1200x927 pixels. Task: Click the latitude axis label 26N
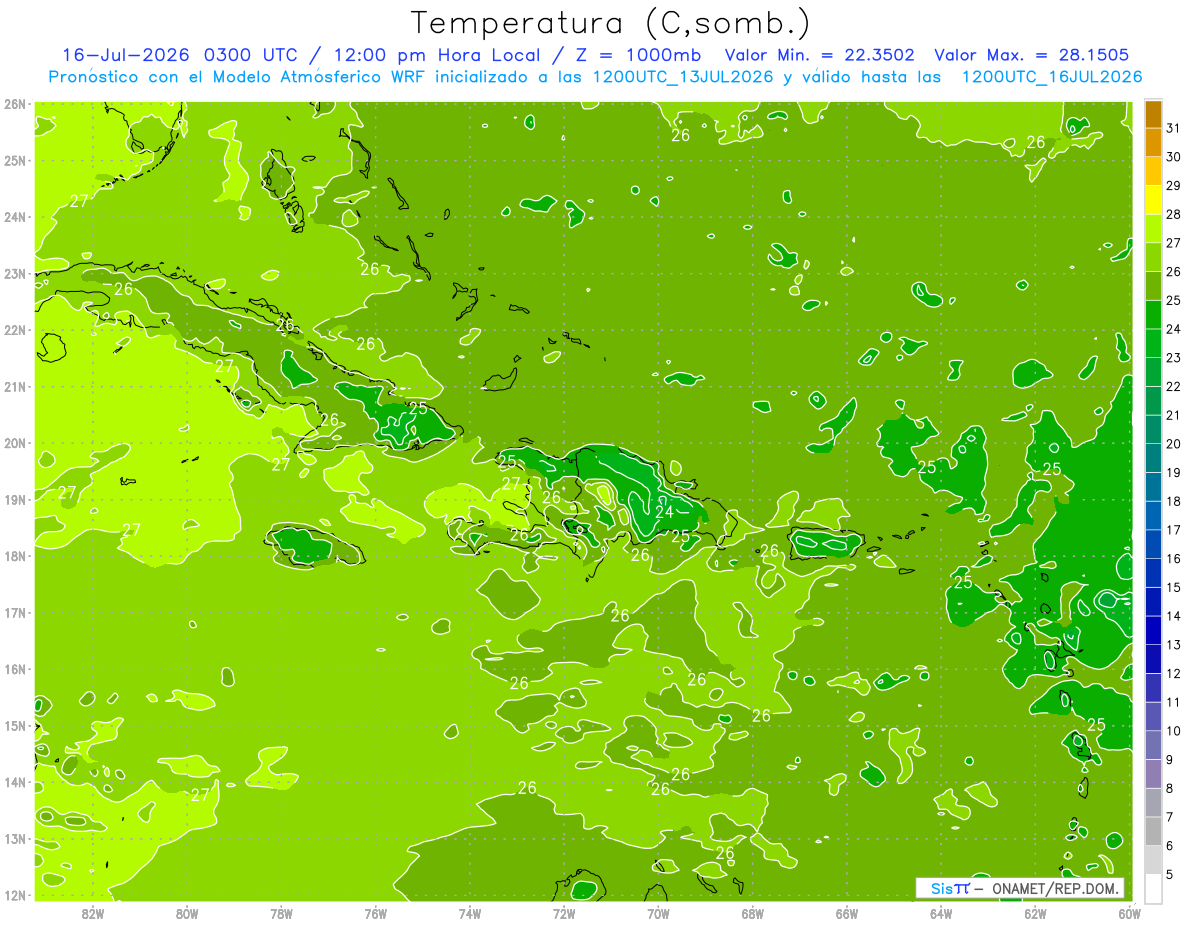click(x=14, y=104)
